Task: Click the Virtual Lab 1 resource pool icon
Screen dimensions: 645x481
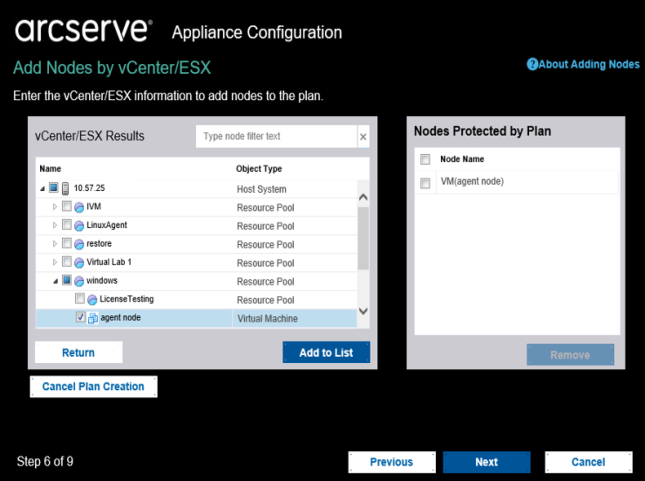Action: (79, 263)
